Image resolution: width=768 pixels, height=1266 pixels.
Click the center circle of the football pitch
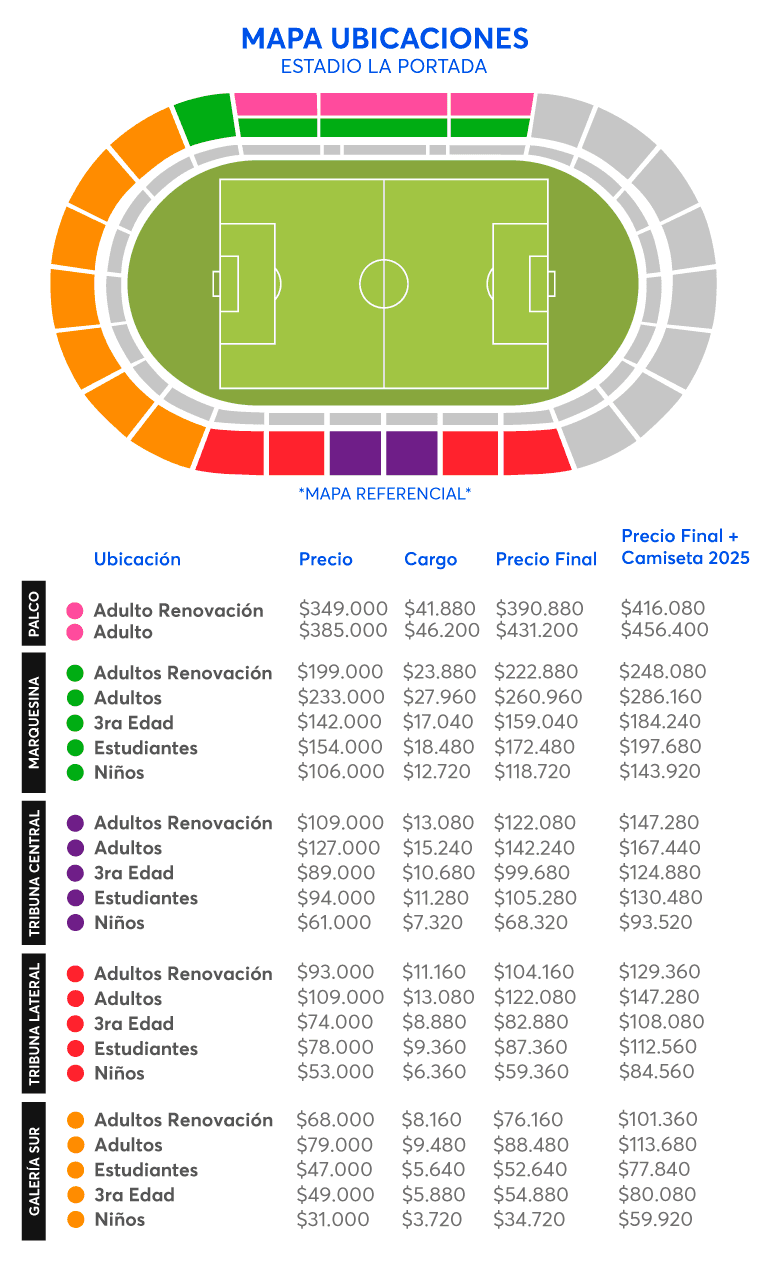(x=384, y=283)
